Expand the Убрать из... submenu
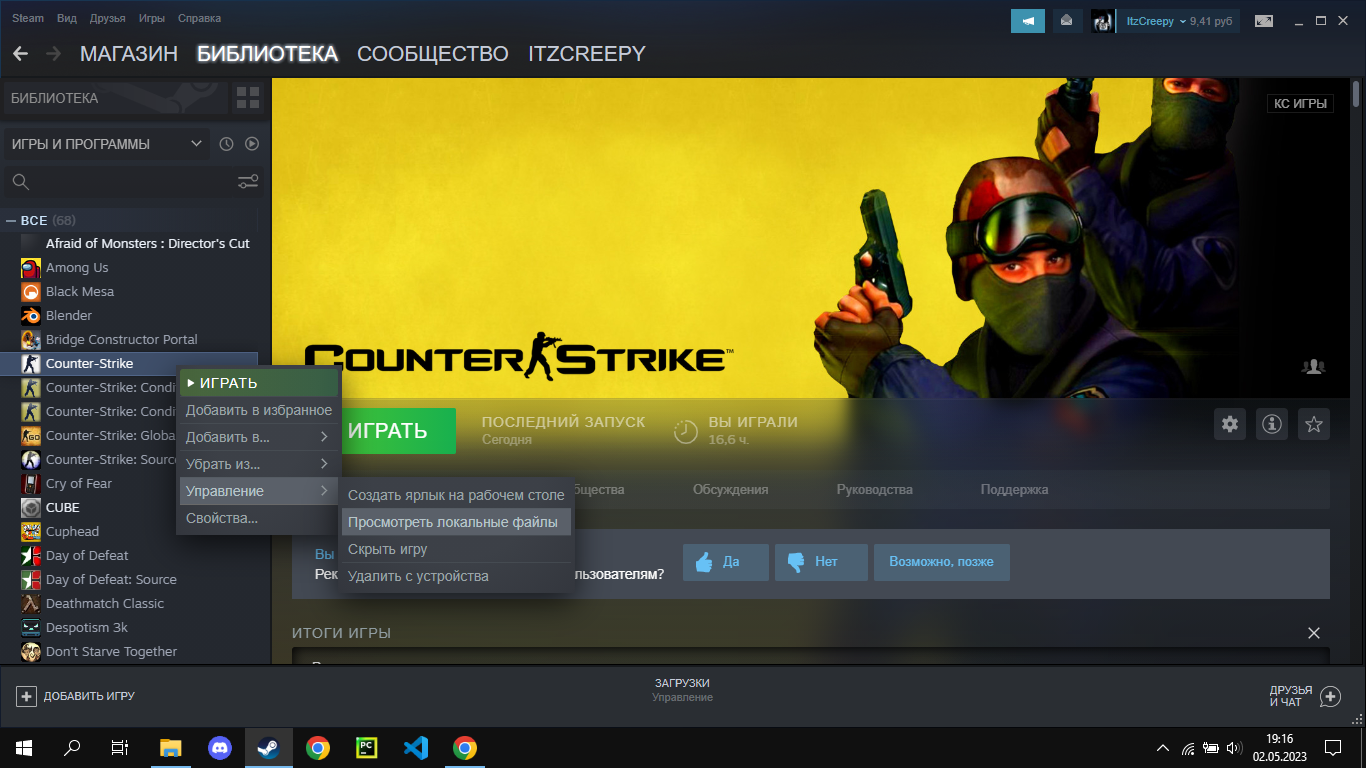This screenshot has width=1366, height=768. pyautogui.click(x=258, y=464)
